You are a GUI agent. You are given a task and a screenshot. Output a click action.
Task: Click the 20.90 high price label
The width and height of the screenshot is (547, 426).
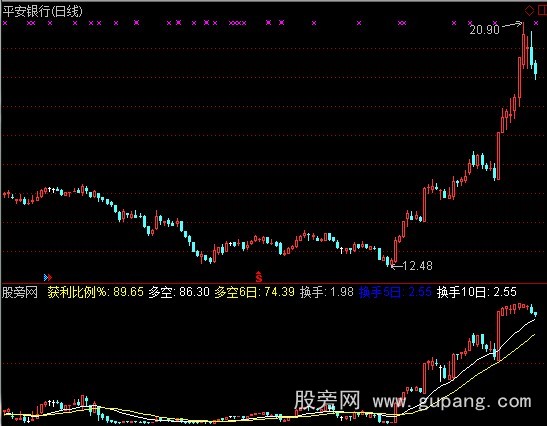point(485,30)
